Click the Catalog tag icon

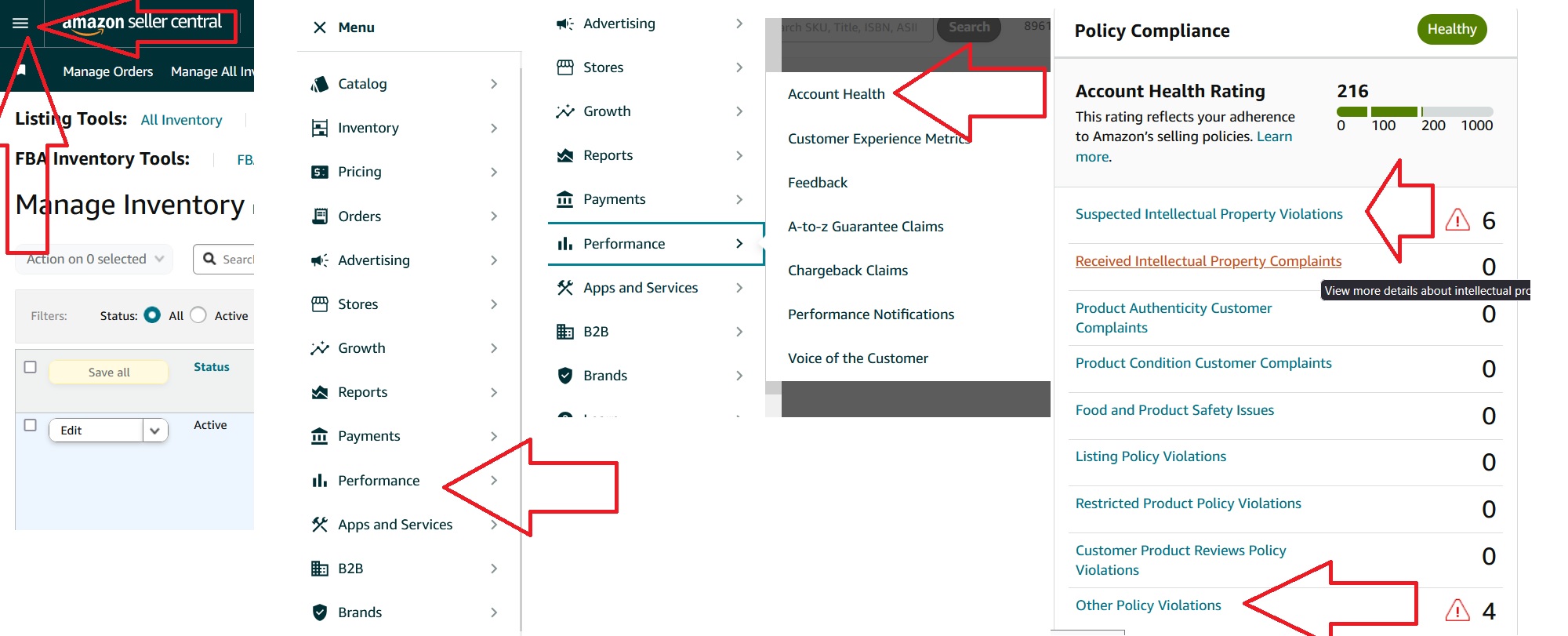pyautogui.click(x=319, y=84)
